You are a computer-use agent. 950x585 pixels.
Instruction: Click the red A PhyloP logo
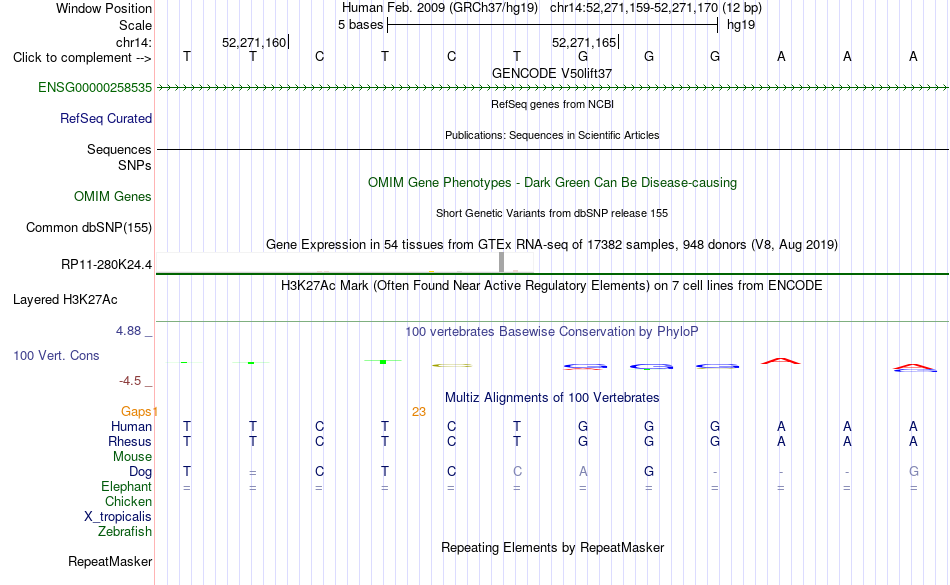(x=781, y=362)
